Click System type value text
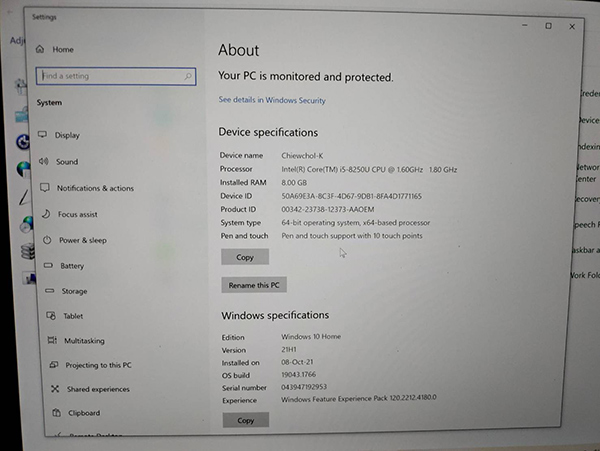The height and width of the screenshot is (451, 600). click(356, 222)
